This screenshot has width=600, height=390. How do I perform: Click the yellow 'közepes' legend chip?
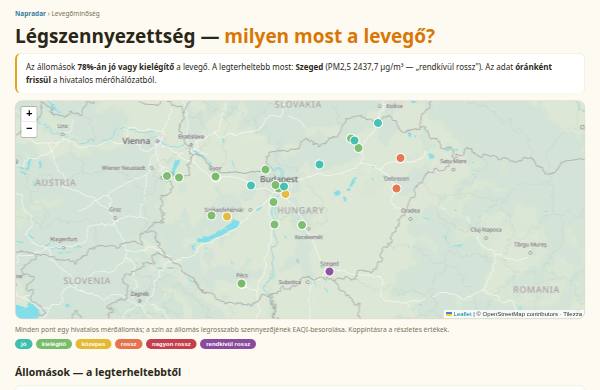tap(93, 344)
